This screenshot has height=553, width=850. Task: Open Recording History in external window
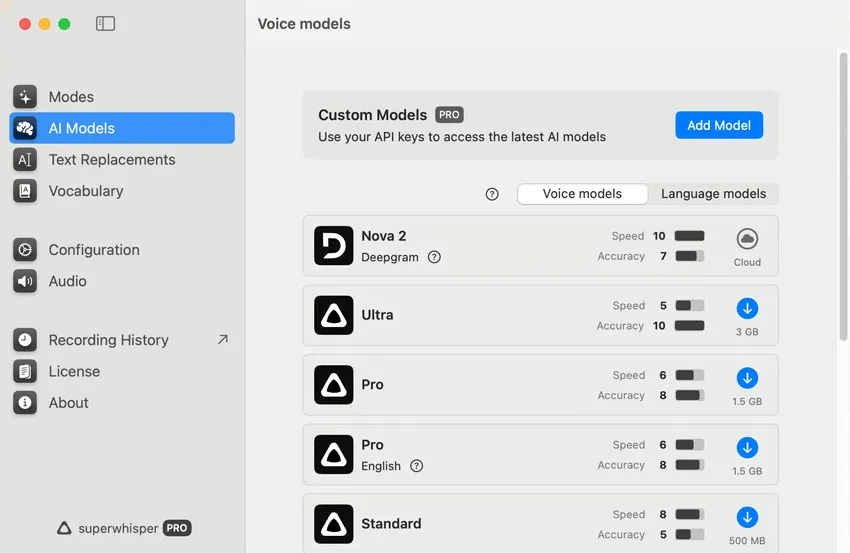[x=222, y=340]
